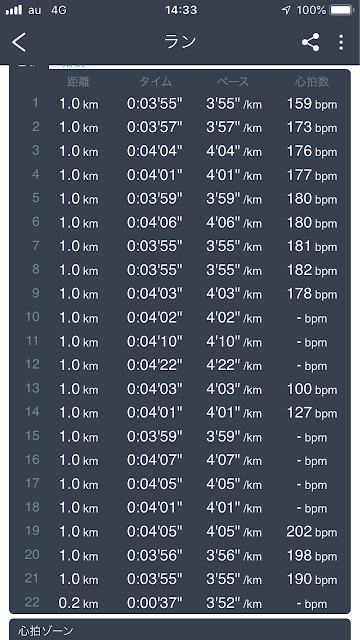Select the 心拍数 column header

312,82
